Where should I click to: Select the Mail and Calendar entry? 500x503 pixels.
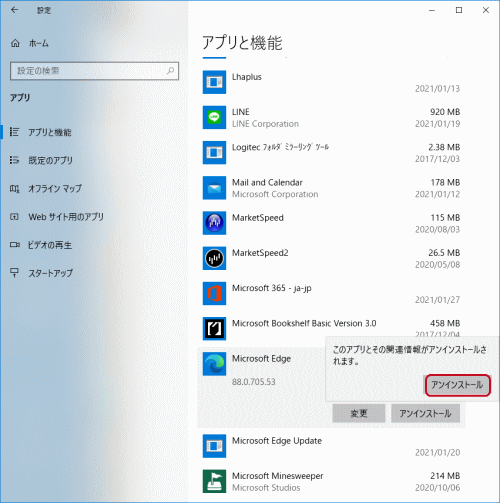[267, 183]
